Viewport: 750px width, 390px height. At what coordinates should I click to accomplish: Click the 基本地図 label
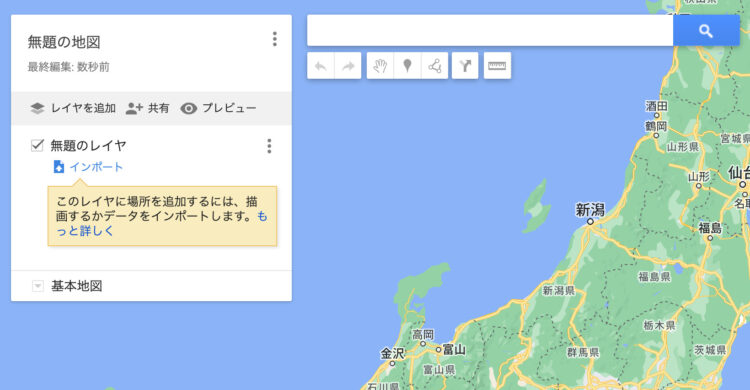tap(77, 286)
